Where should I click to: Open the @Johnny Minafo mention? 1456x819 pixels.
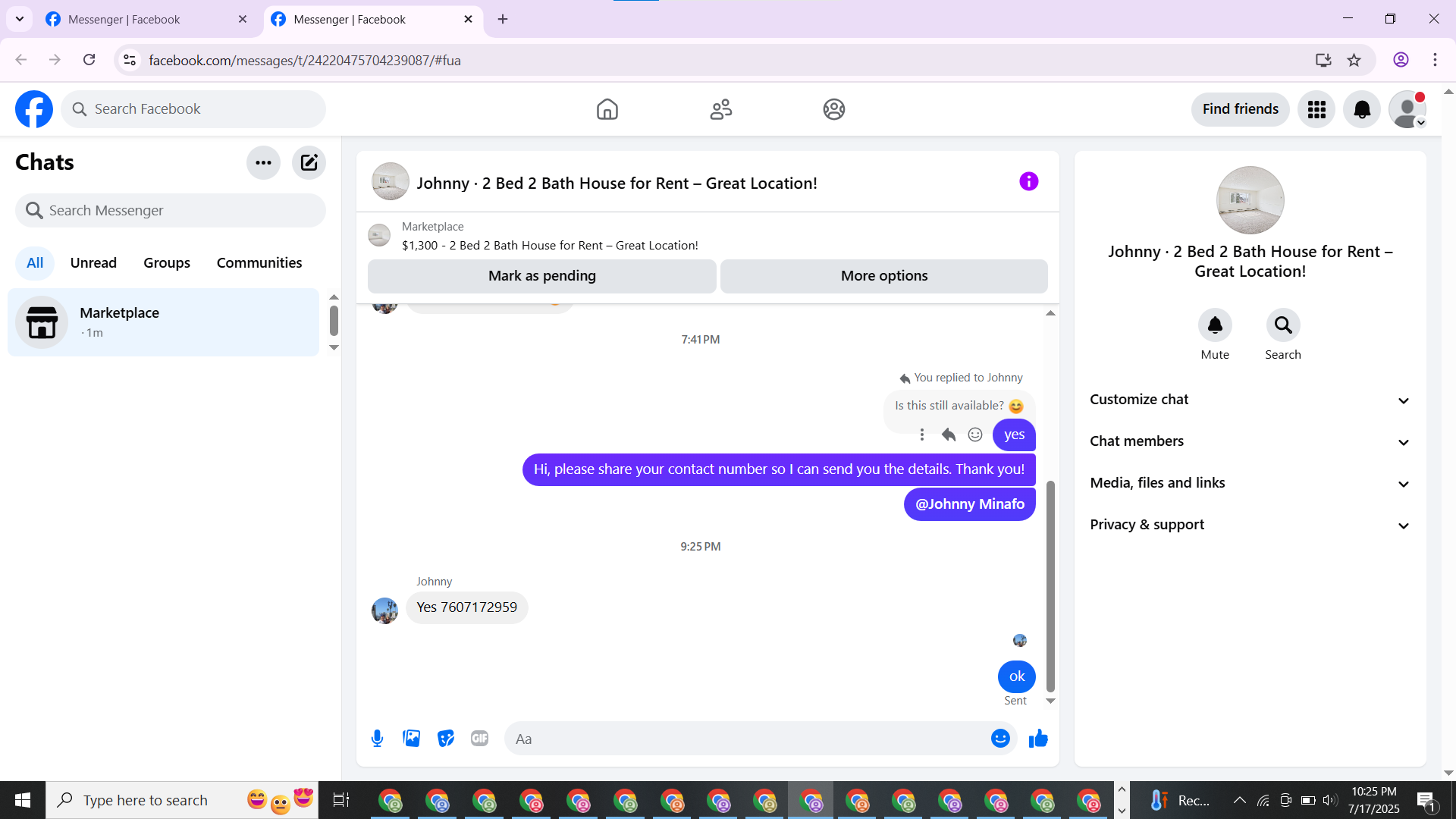970,504
